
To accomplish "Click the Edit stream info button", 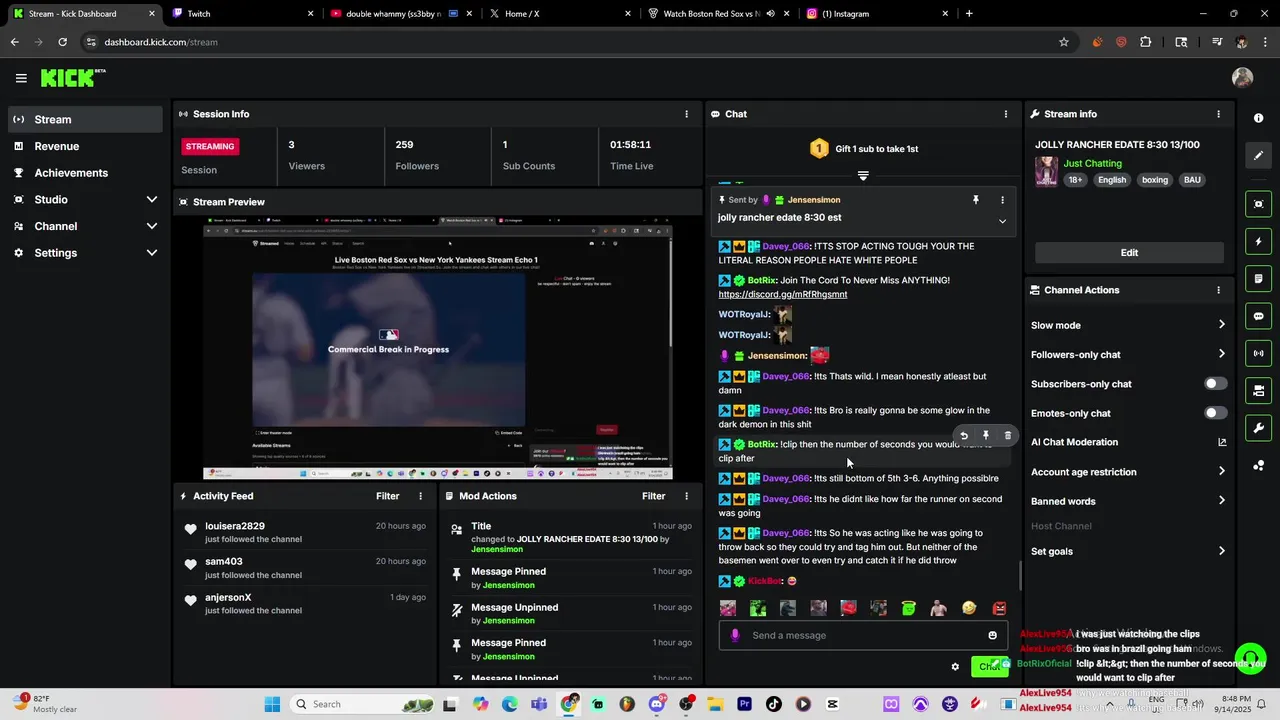I will pos(1129,253).
